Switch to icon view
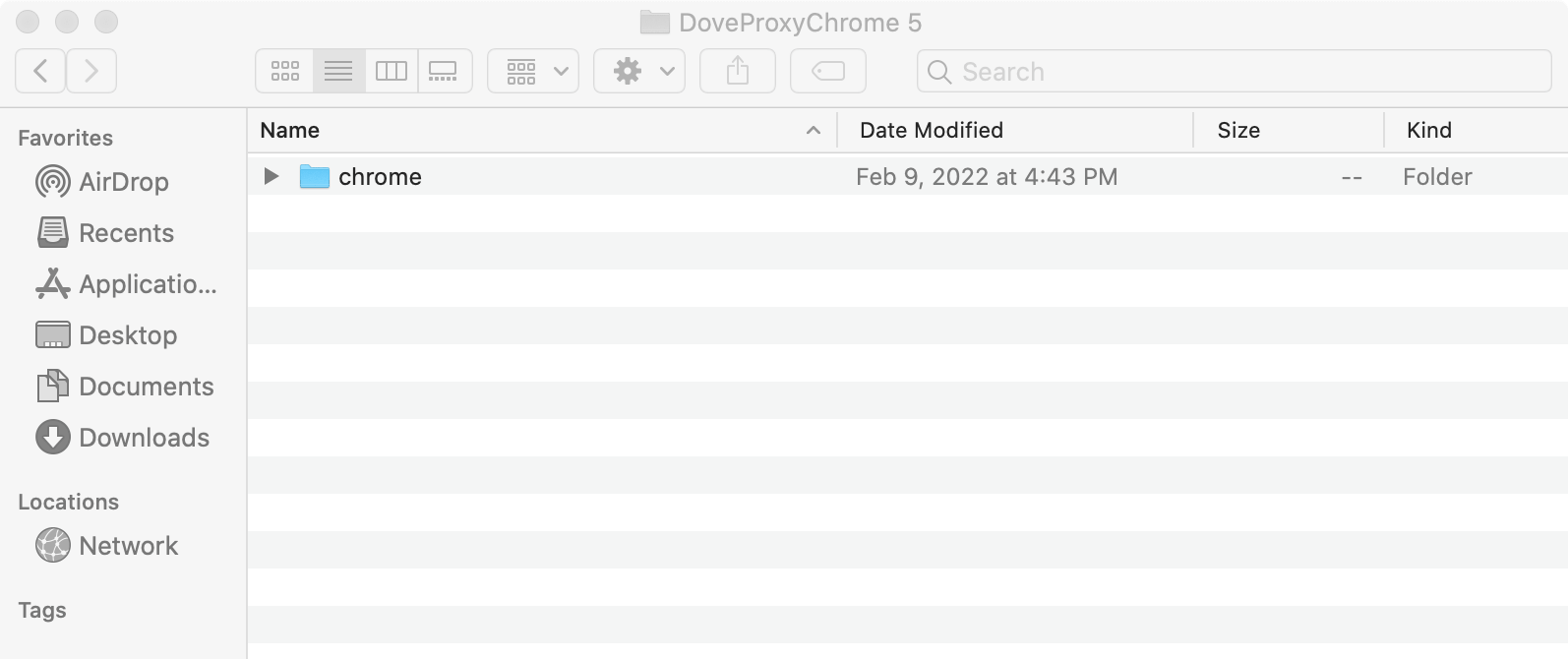 [285, 71]
